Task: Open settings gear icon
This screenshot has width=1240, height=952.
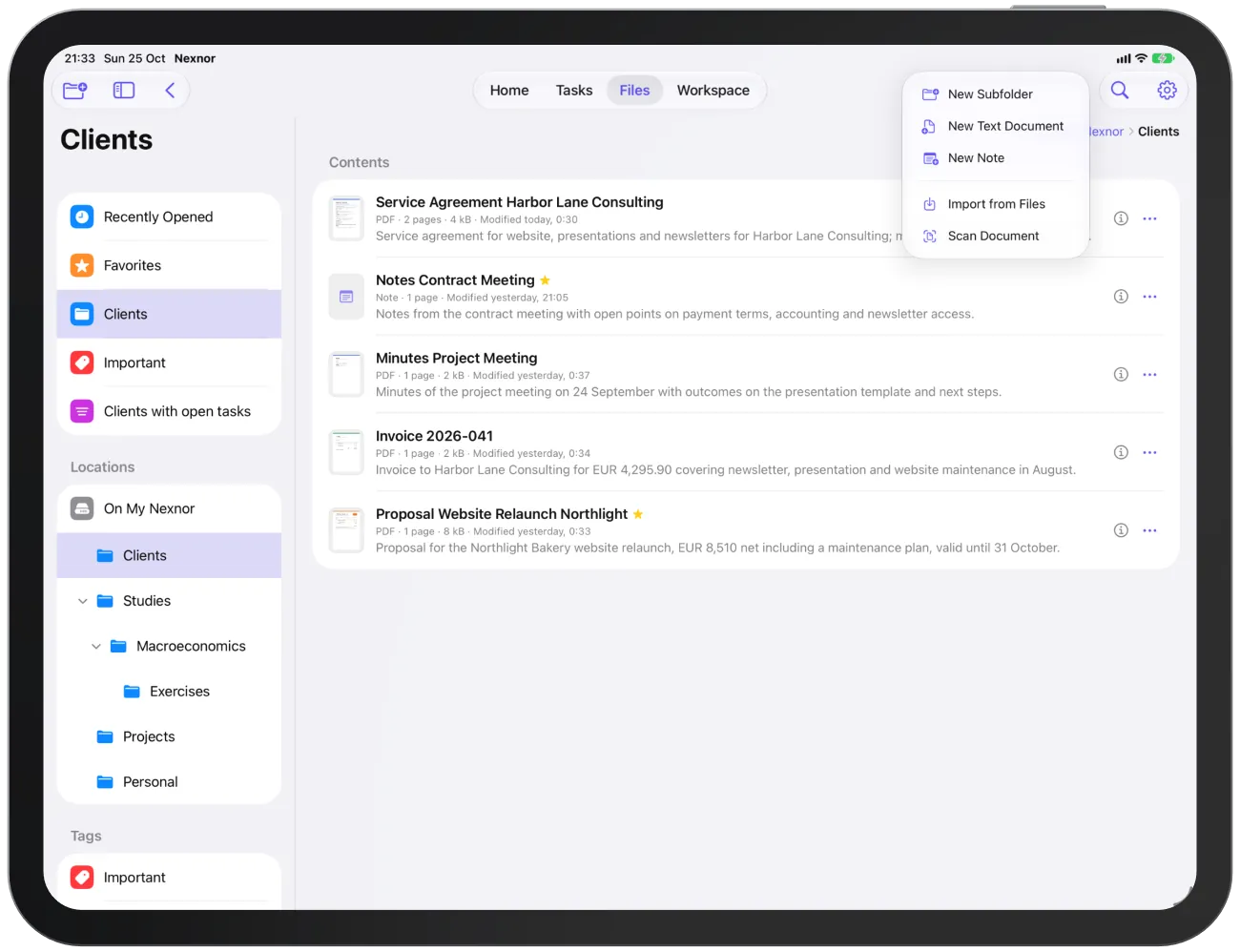Action: [x=1167, y=91]
